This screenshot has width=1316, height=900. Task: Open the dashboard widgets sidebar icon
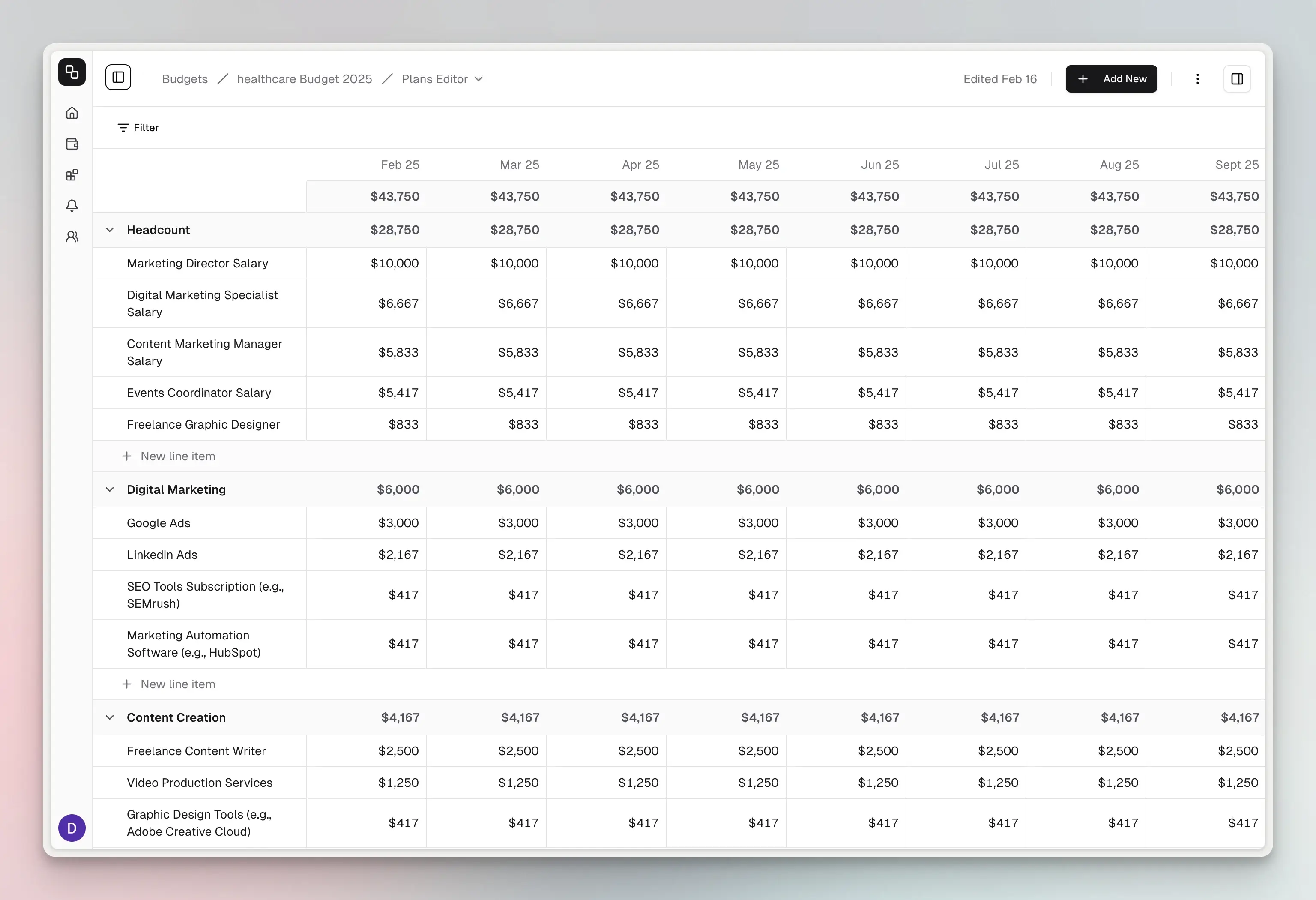[72, 175]
